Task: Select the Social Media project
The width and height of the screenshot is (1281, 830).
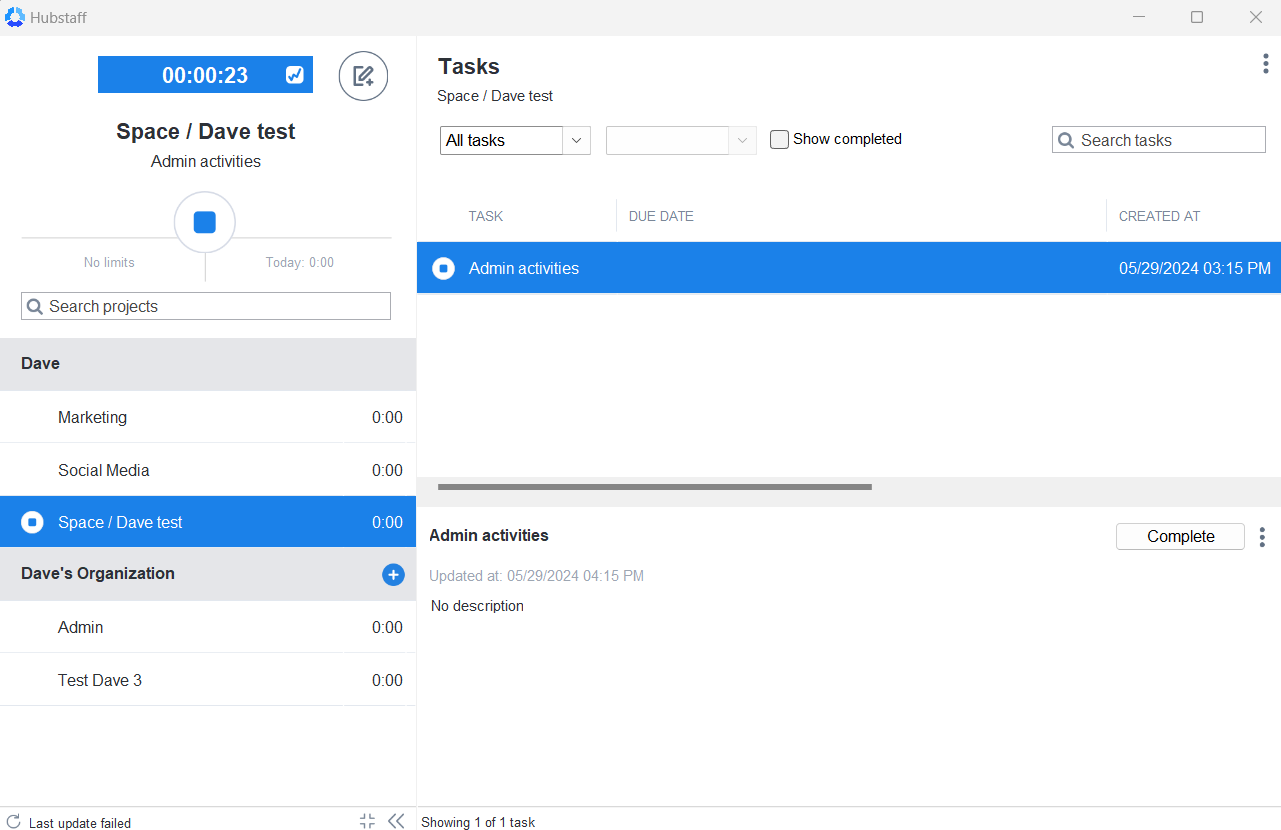Action: pyautogui.click(x=208, y=470)
